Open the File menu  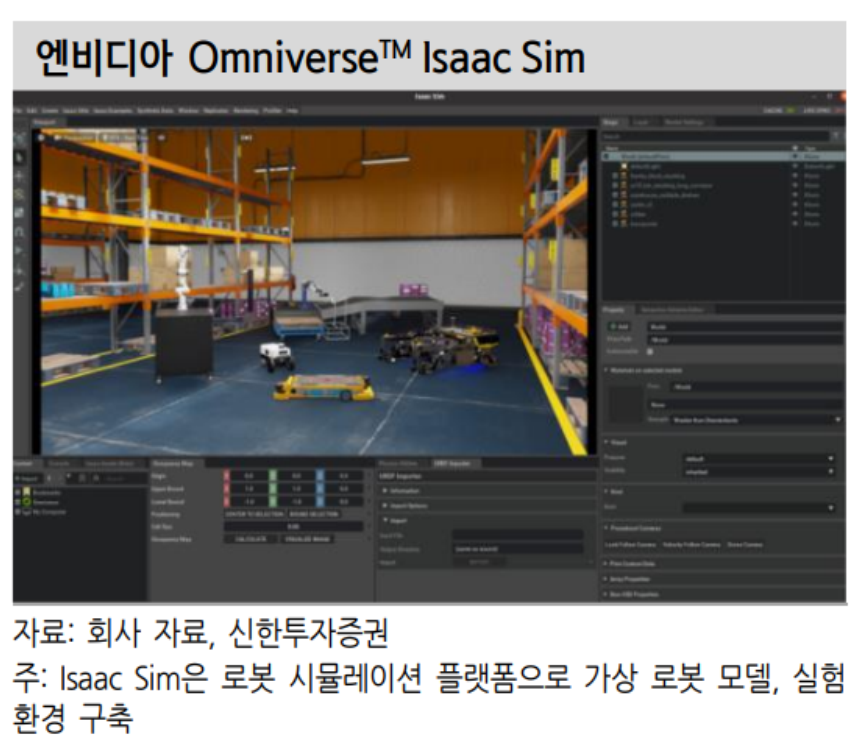[x=18, y=111]
